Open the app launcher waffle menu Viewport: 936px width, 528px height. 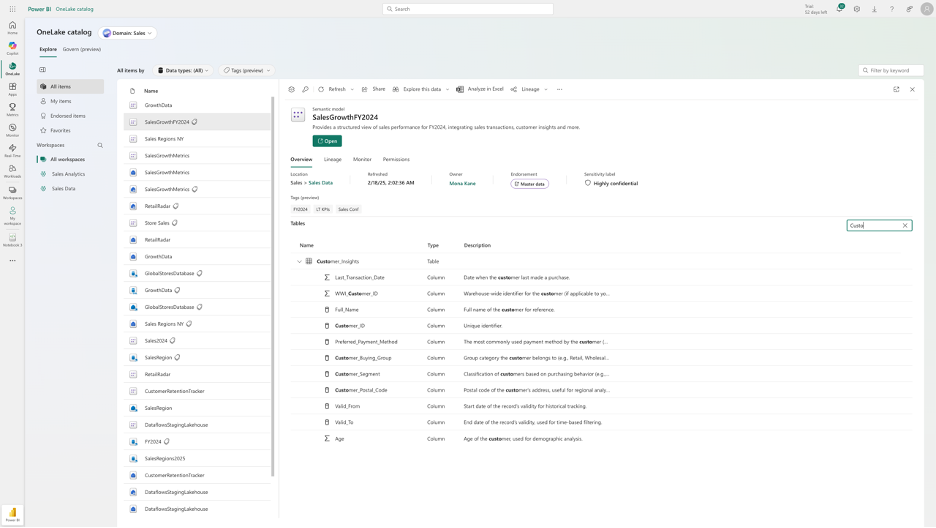(13, 9)
